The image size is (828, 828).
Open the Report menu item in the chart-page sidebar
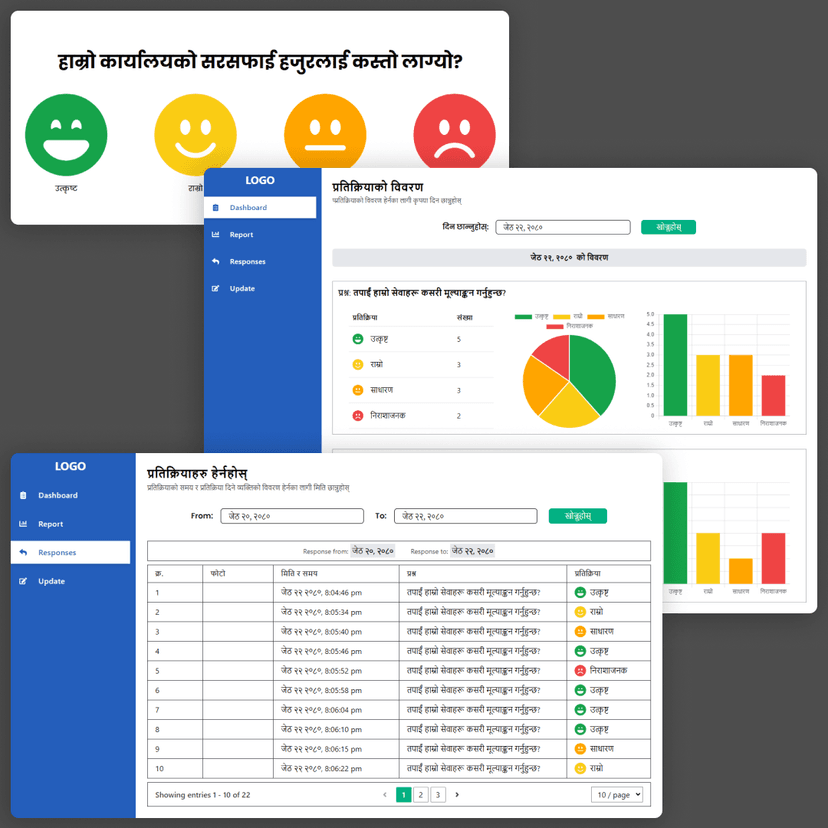point(241,235)
